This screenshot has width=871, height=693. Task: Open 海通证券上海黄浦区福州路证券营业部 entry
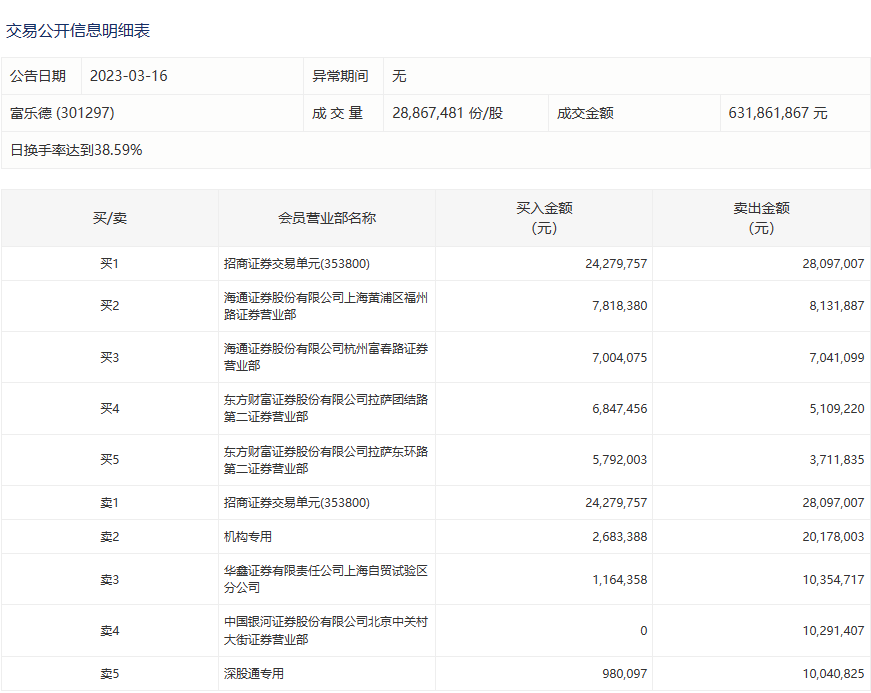(x=326, y=306)
